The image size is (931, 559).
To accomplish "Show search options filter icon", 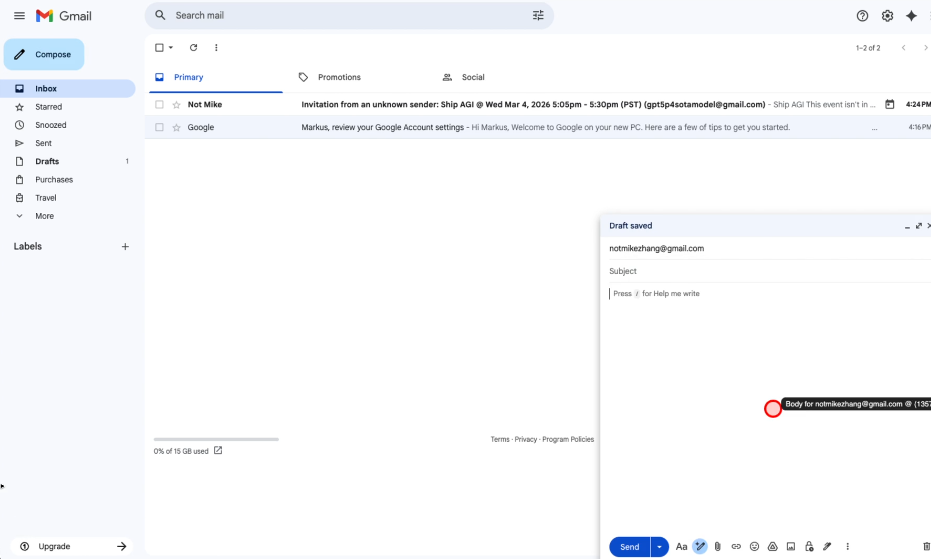I will pyautogui.click(x=538, y=15).
